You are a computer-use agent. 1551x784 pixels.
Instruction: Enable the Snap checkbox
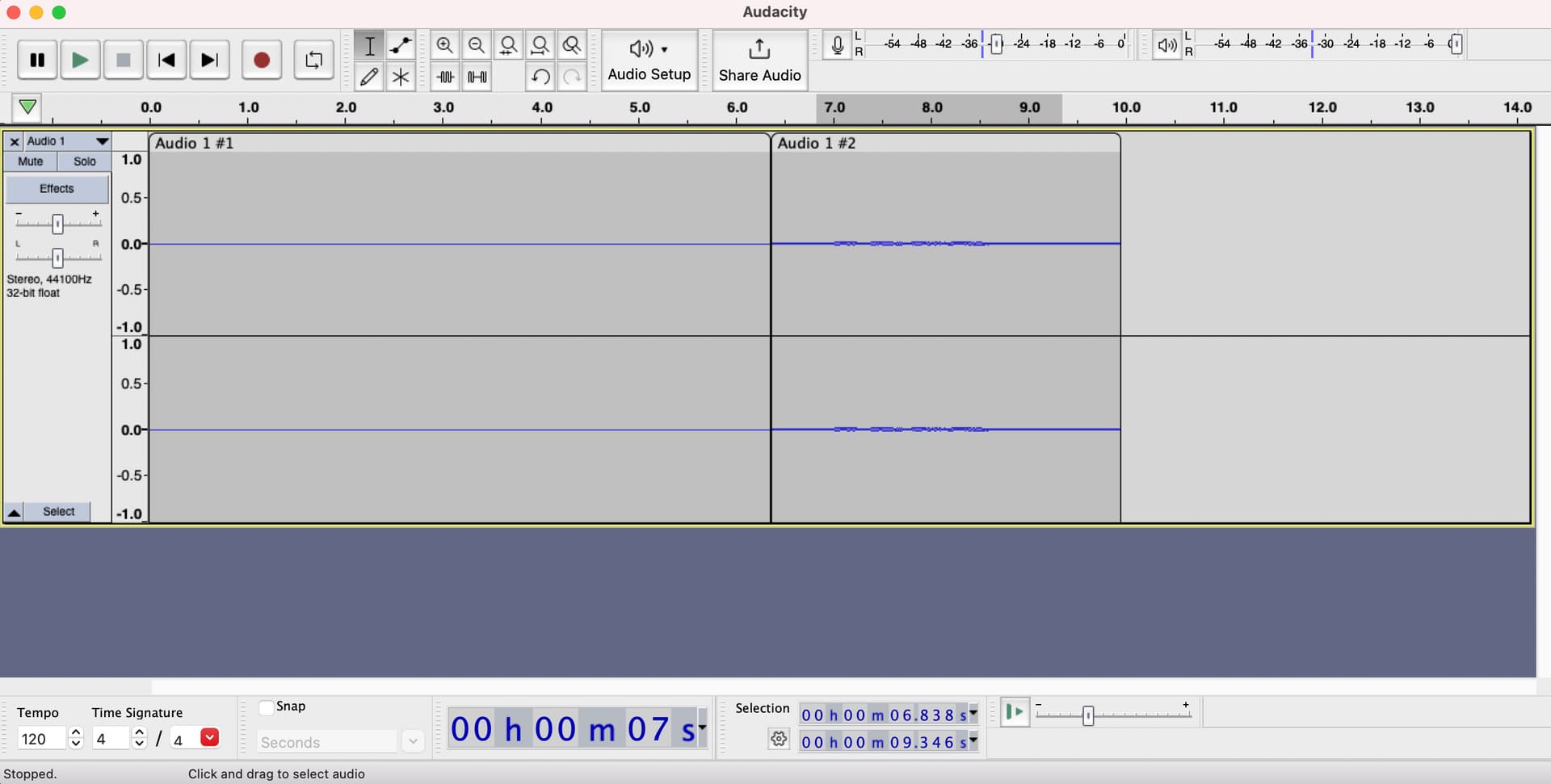pos(266,707)
